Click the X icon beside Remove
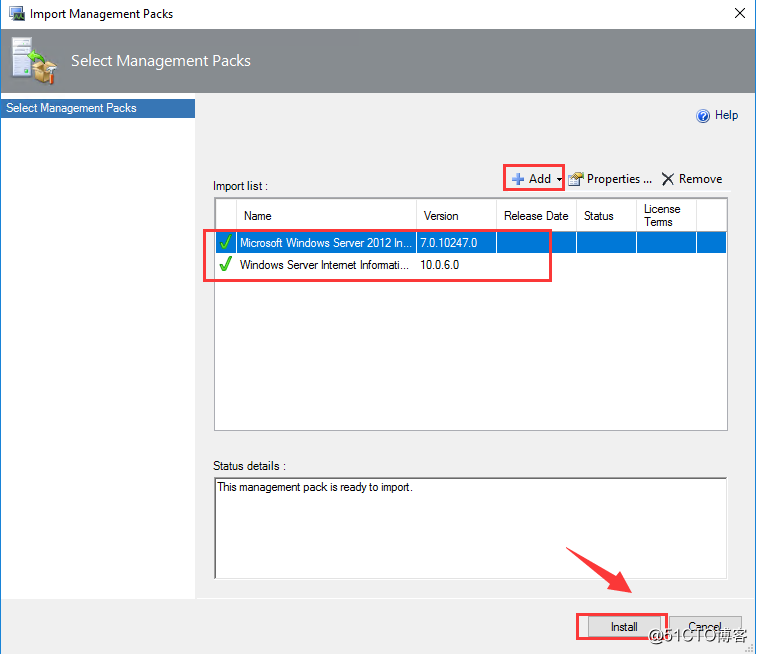 (x=667, y=179)
